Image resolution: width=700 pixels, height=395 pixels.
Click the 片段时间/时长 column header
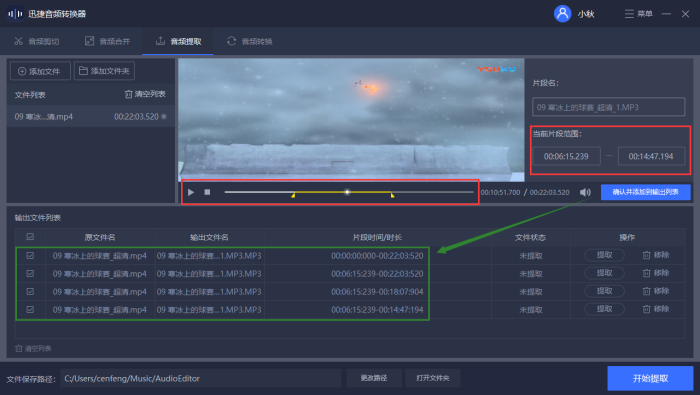tap(377, 237)
